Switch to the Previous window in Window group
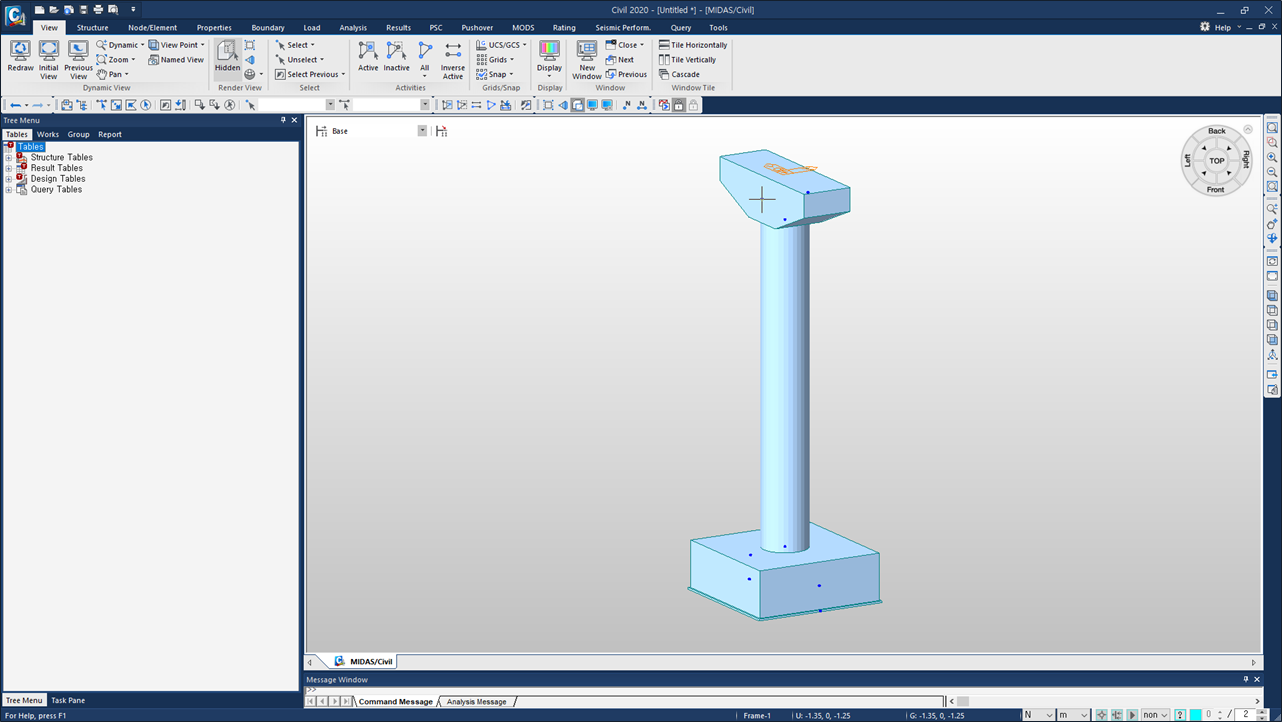Screen dimensions: 1282x722 coord(626,74)
